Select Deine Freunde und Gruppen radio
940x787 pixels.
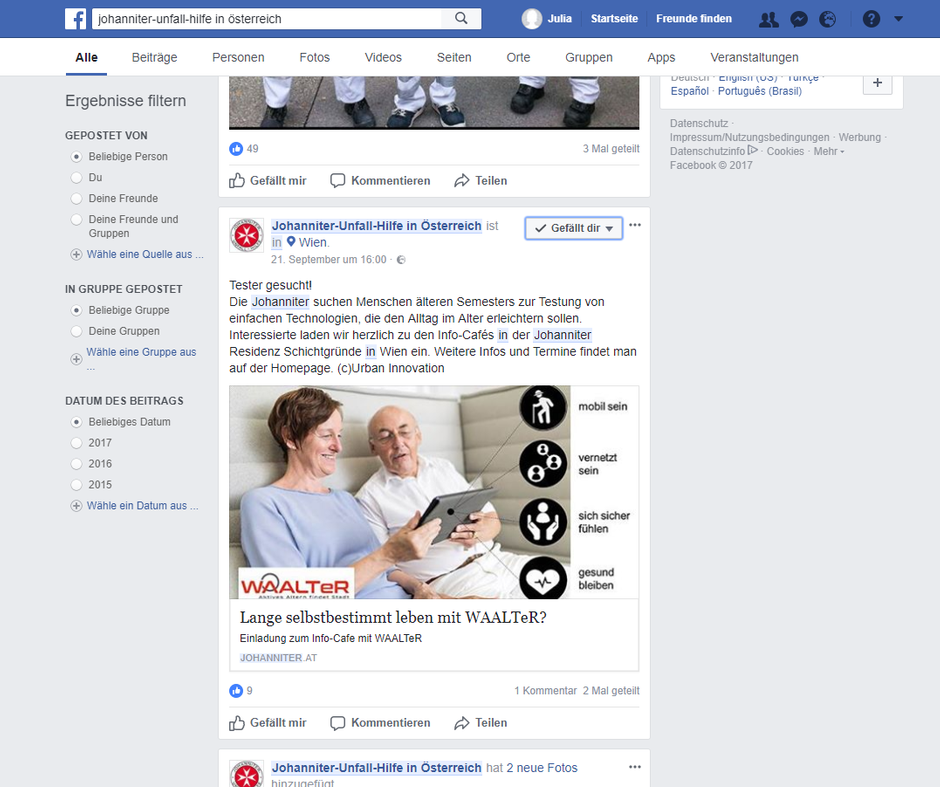click(x=76, y=219)
